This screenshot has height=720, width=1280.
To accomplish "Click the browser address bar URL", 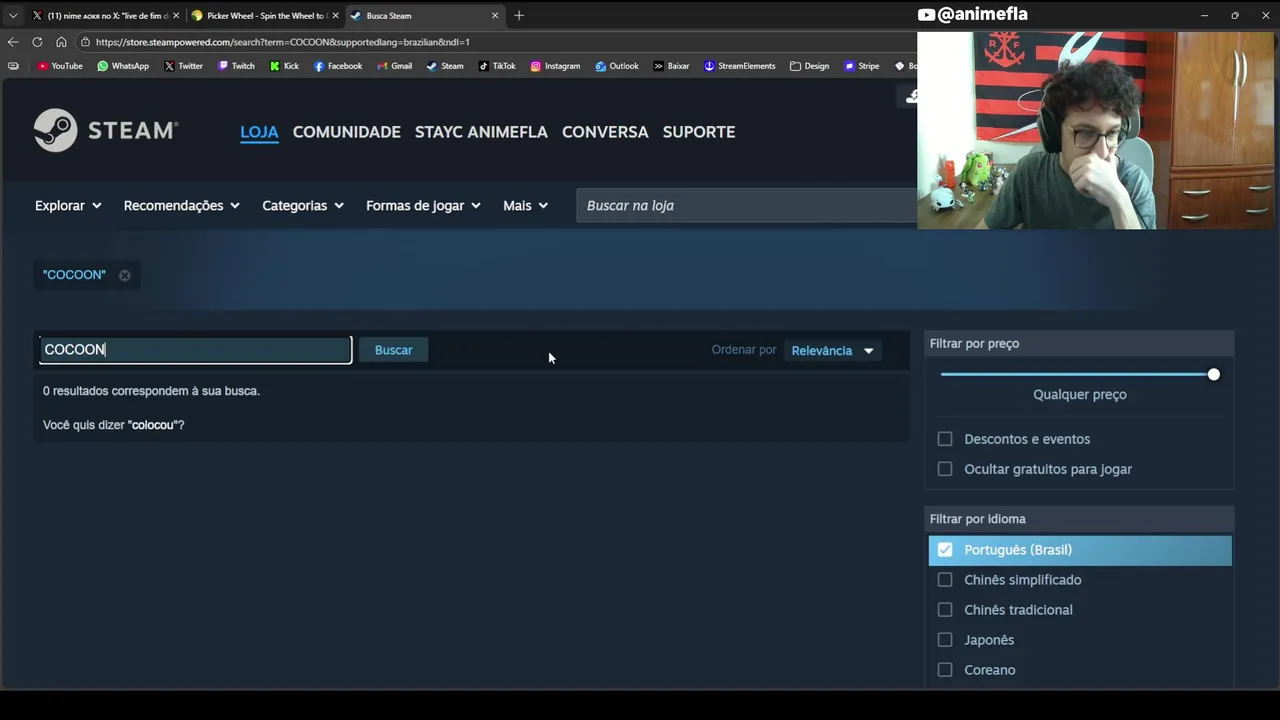I will (282, 42).
